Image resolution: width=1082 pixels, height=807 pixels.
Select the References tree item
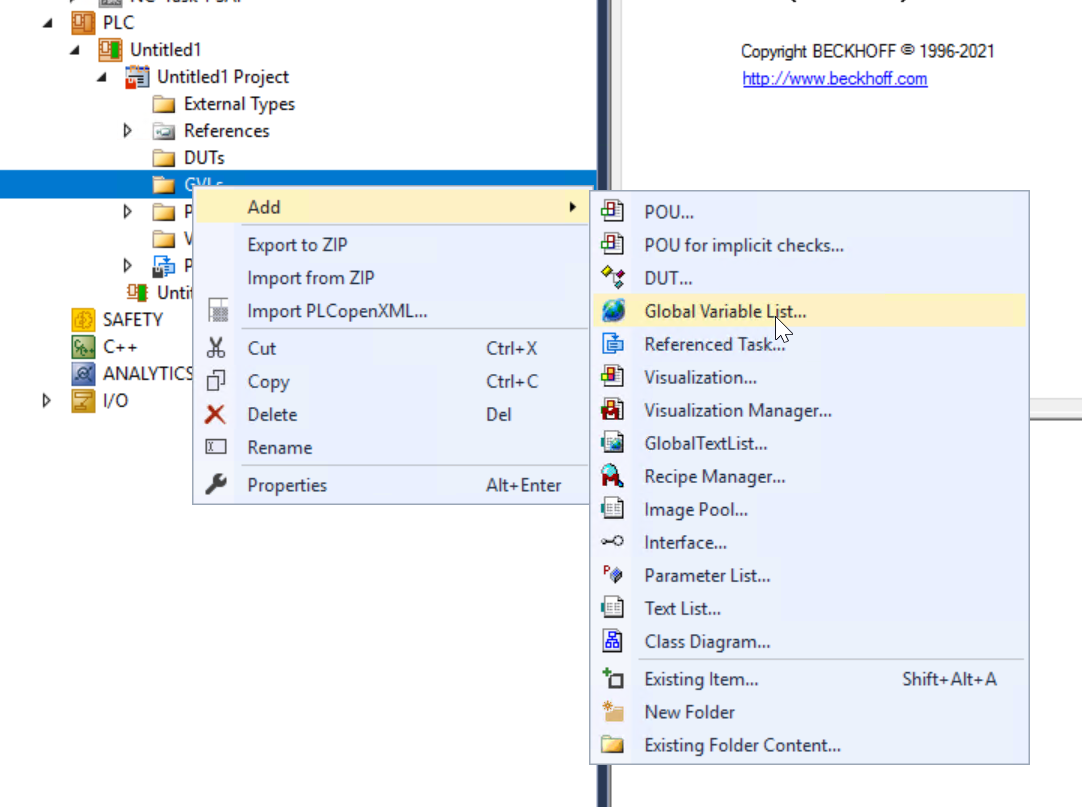[226, 131]
